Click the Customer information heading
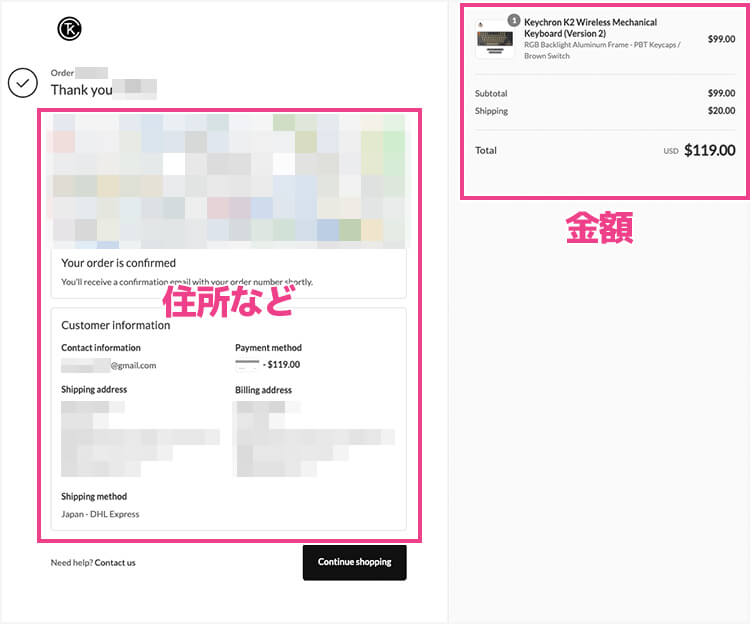 pos(116,325)
